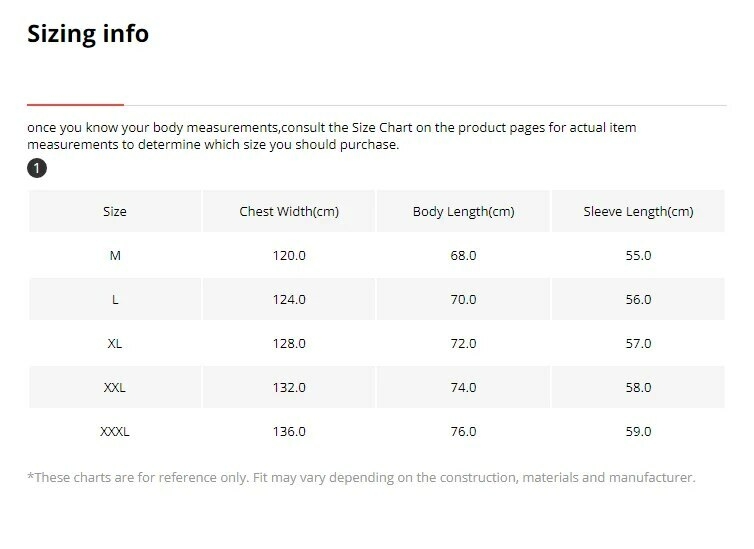Select the XXL size row label
This screenshot has height=549, width=754.
(115, 388)
